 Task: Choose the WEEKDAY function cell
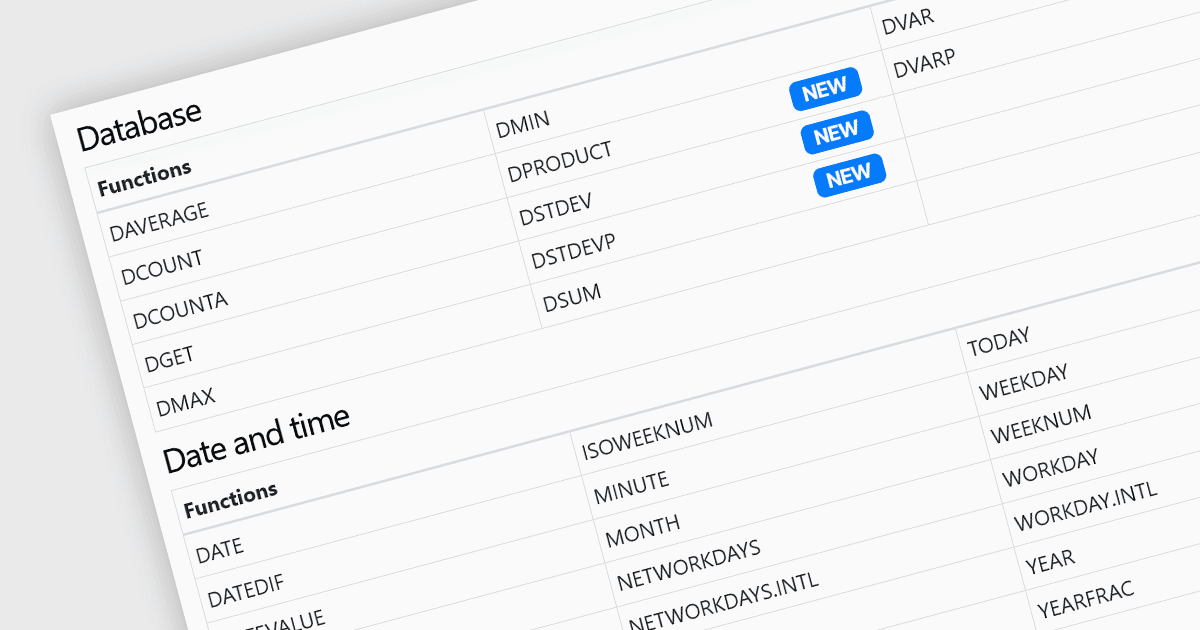1023,383
